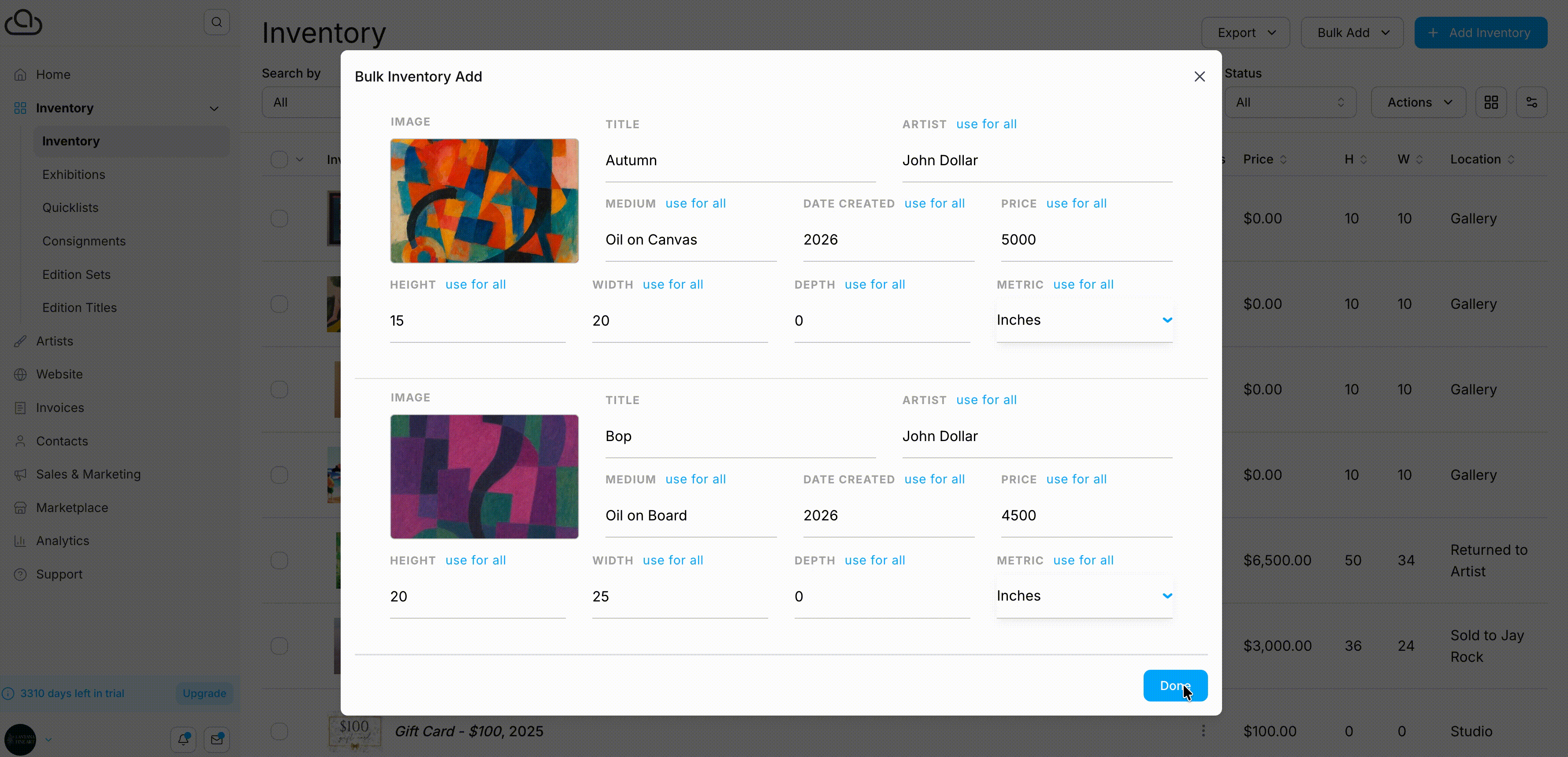
Task: Click the Autumn artwork thumbnail
Action: coord(484,201)
